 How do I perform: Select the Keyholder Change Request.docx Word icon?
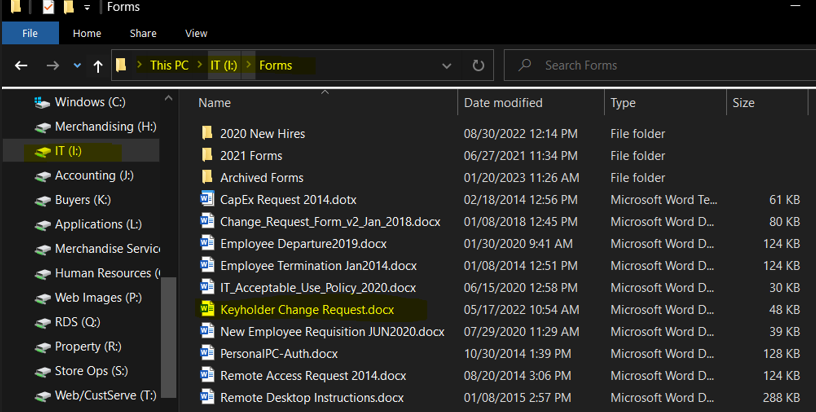[x=207, y=309]
